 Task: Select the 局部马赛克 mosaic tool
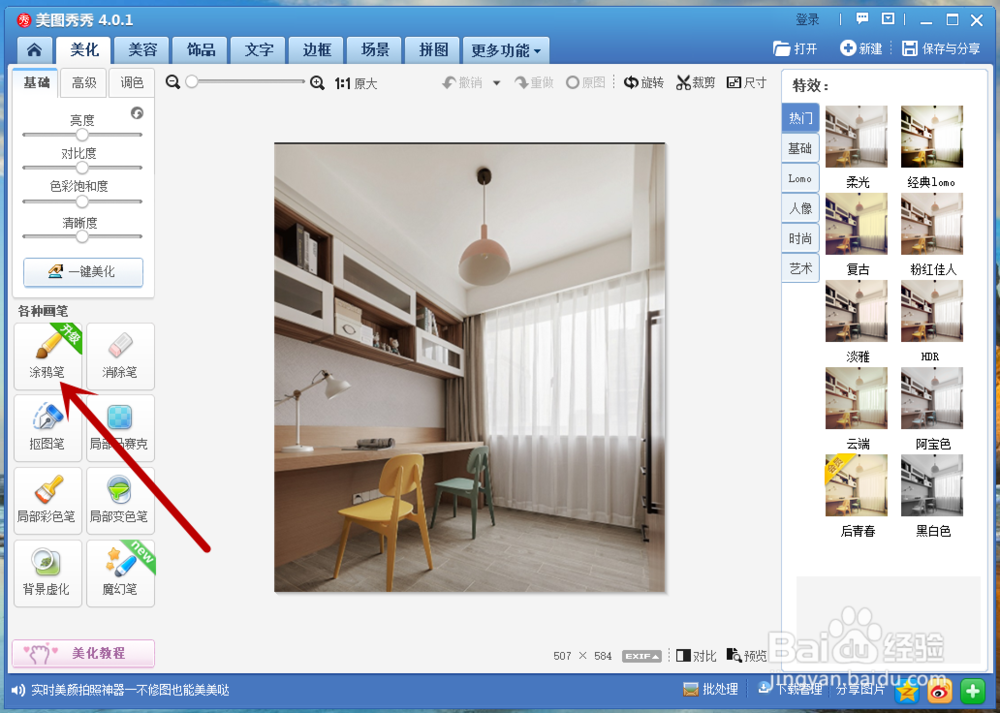[x=120, y=428]
